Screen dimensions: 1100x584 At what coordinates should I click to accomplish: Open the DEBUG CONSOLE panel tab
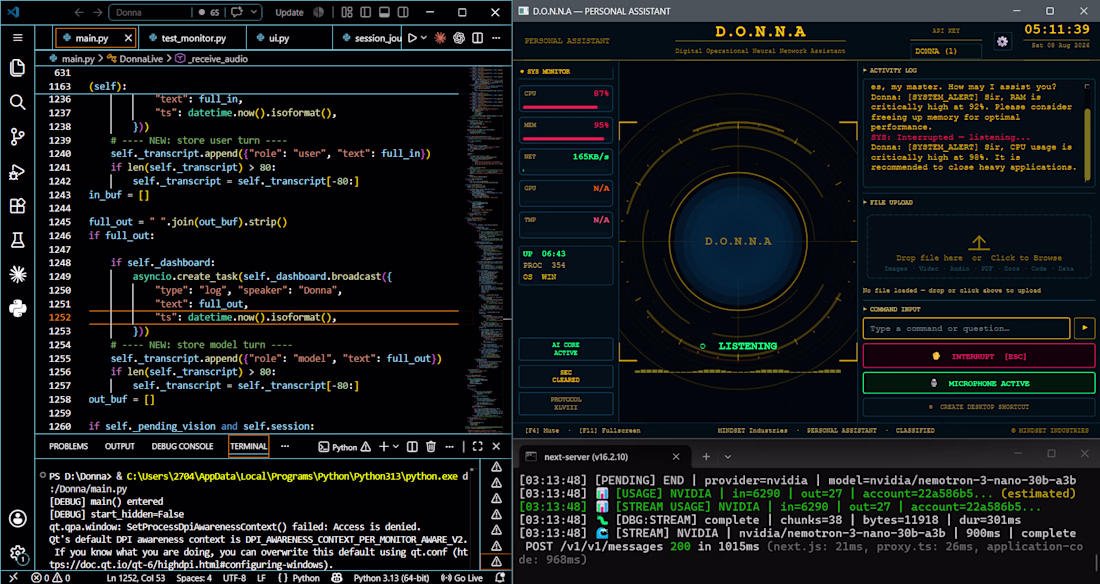tap(182, 446)
